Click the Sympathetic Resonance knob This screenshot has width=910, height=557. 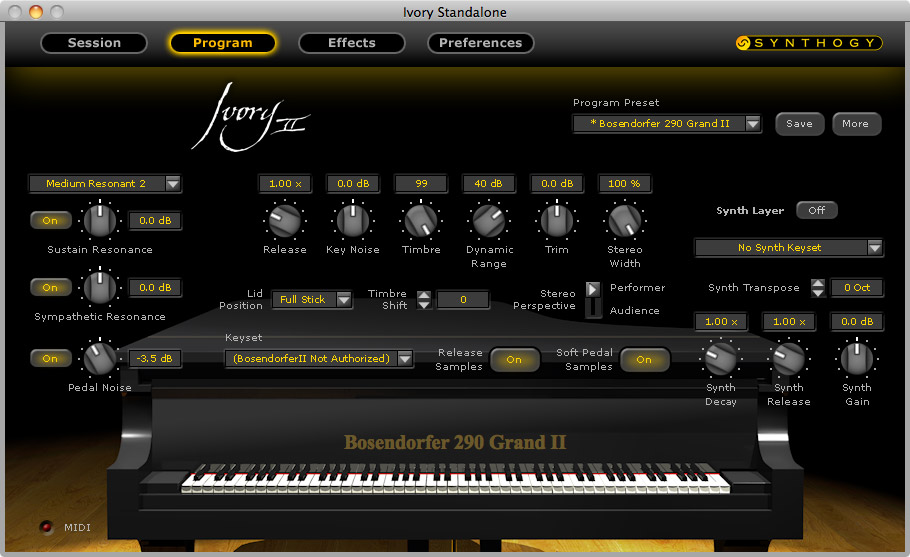pyautogui.click(x=100, y=287)
